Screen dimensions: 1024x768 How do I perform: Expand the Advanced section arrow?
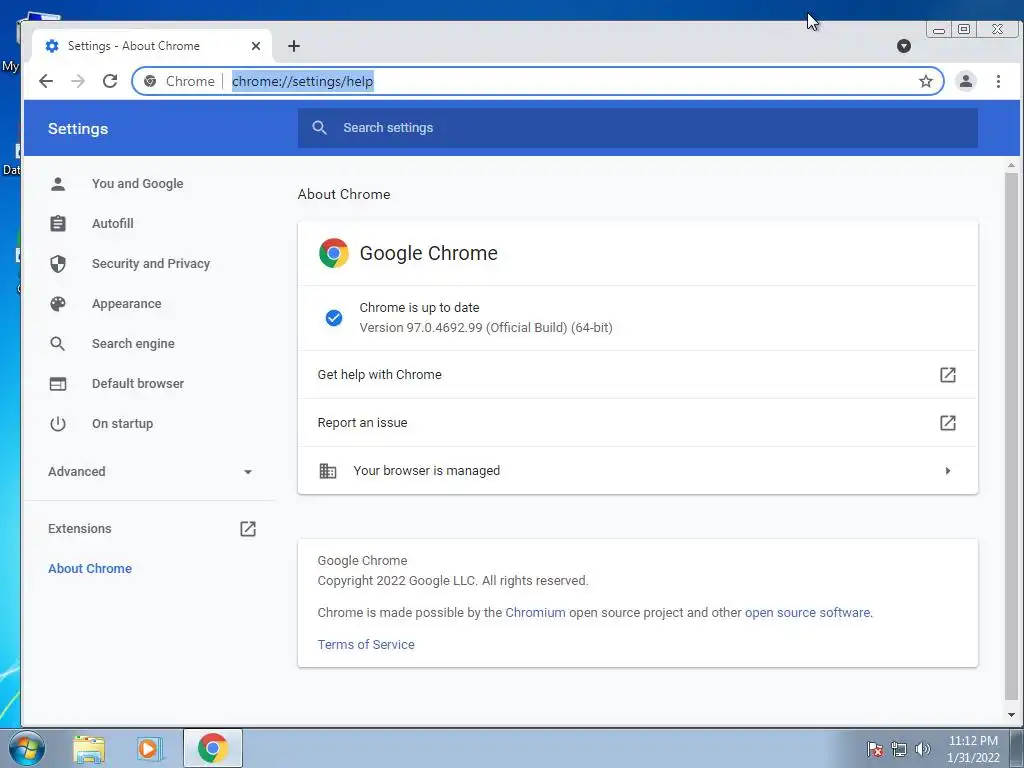coord(248,472)
